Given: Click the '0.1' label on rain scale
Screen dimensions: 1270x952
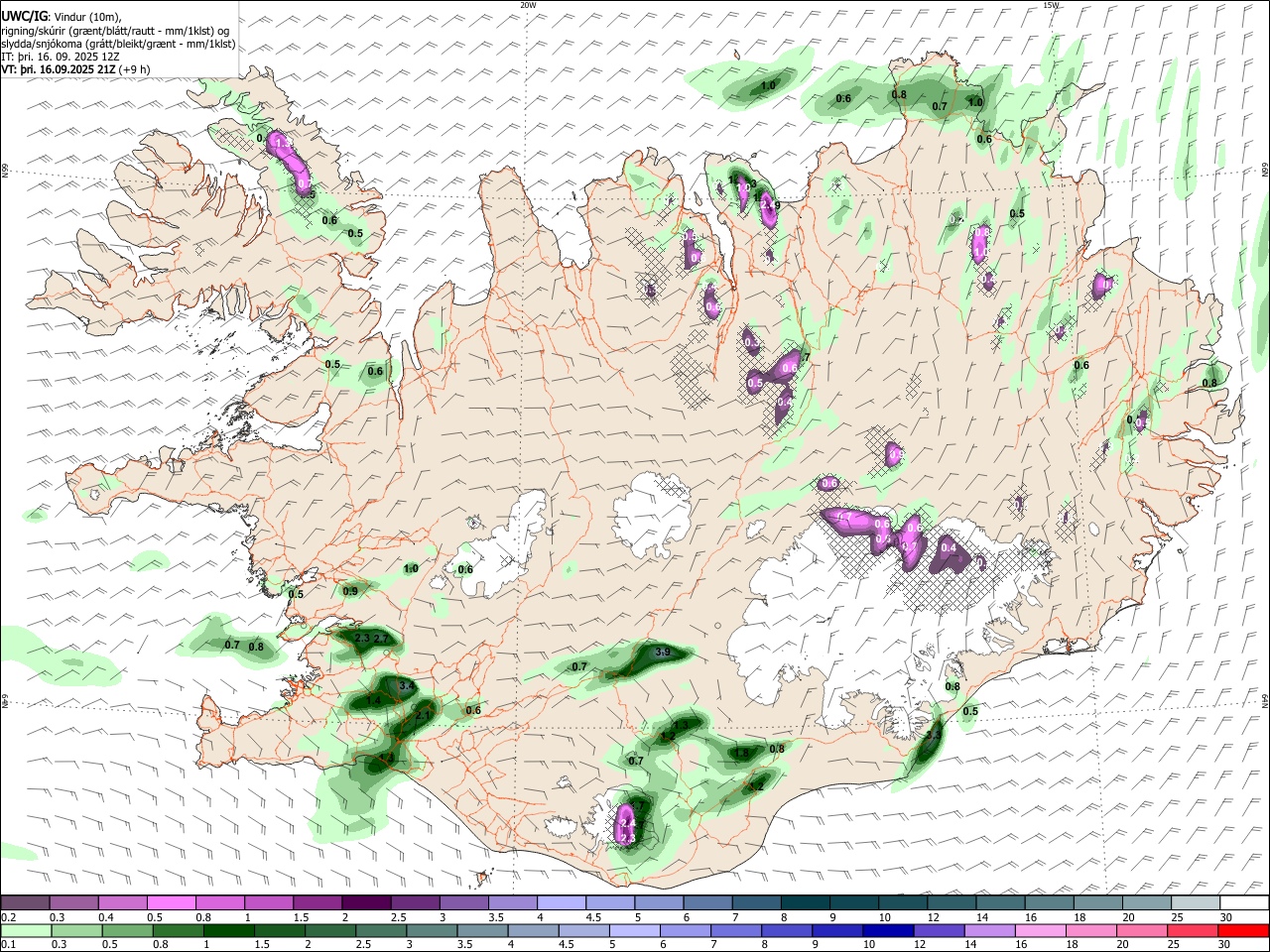Looking at the screenshot, I should [x=8, y=945].
